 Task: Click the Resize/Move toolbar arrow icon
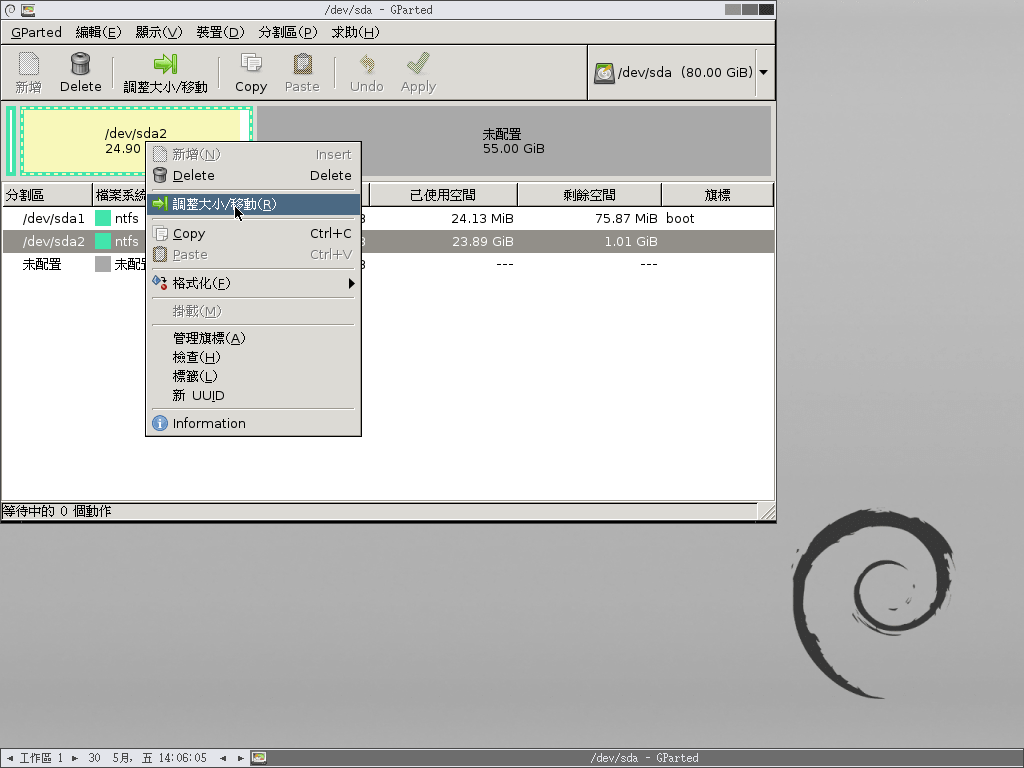(x=165, y=65)
